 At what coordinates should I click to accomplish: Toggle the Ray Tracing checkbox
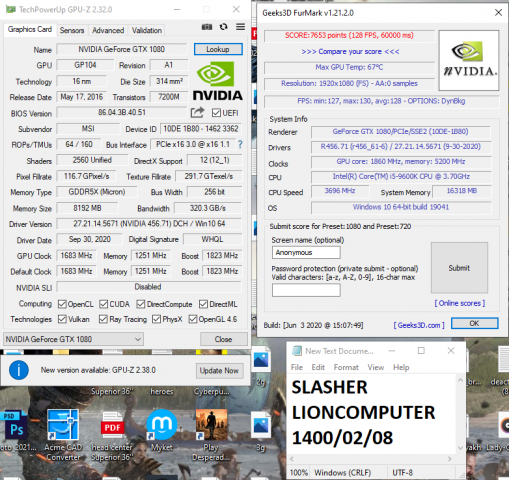pos(103,319)
